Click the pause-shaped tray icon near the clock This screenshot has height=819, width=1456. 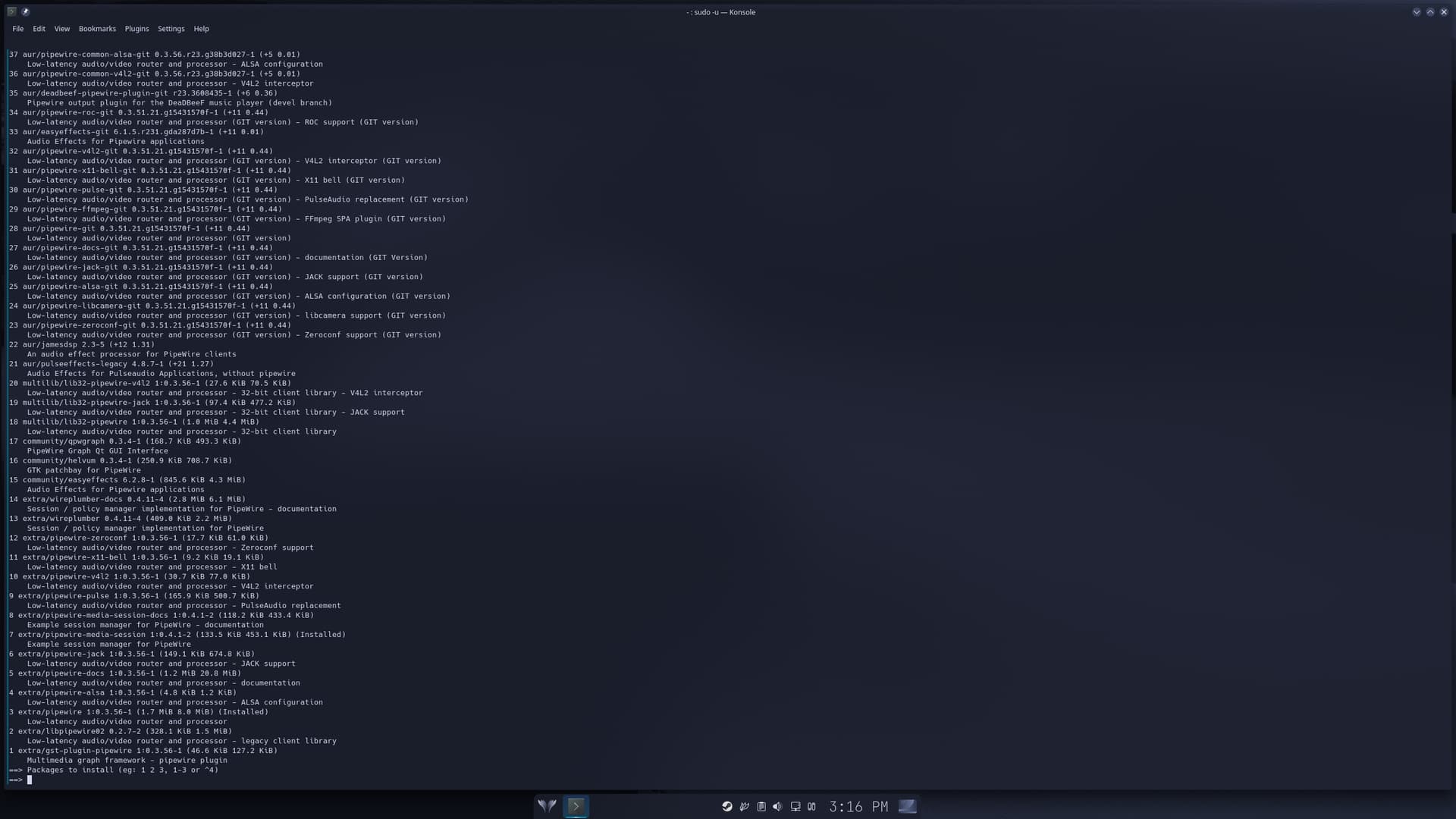[x=811, y=806]
